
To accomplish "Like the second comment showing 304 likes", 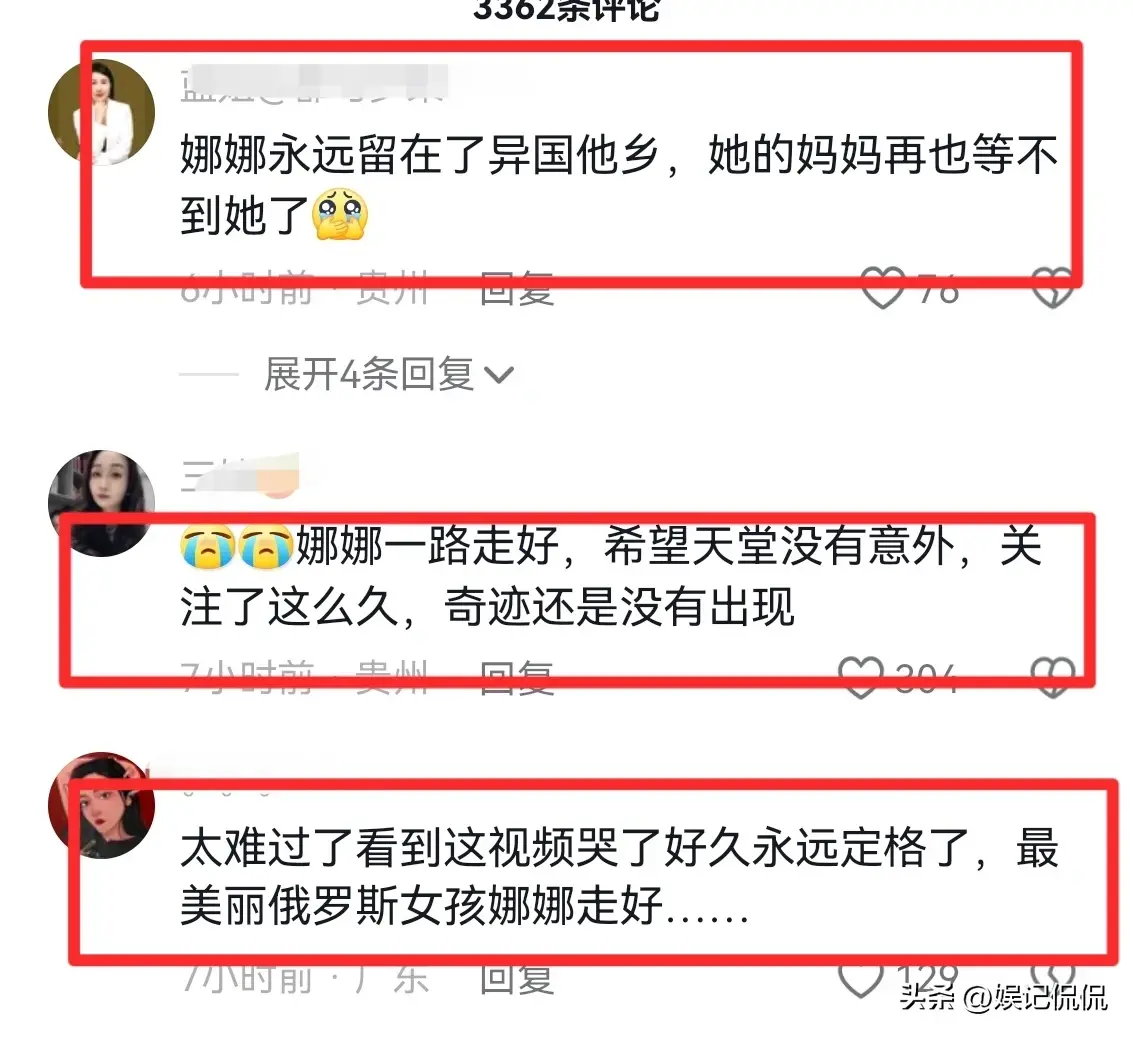I will click(x=861, y=677).
